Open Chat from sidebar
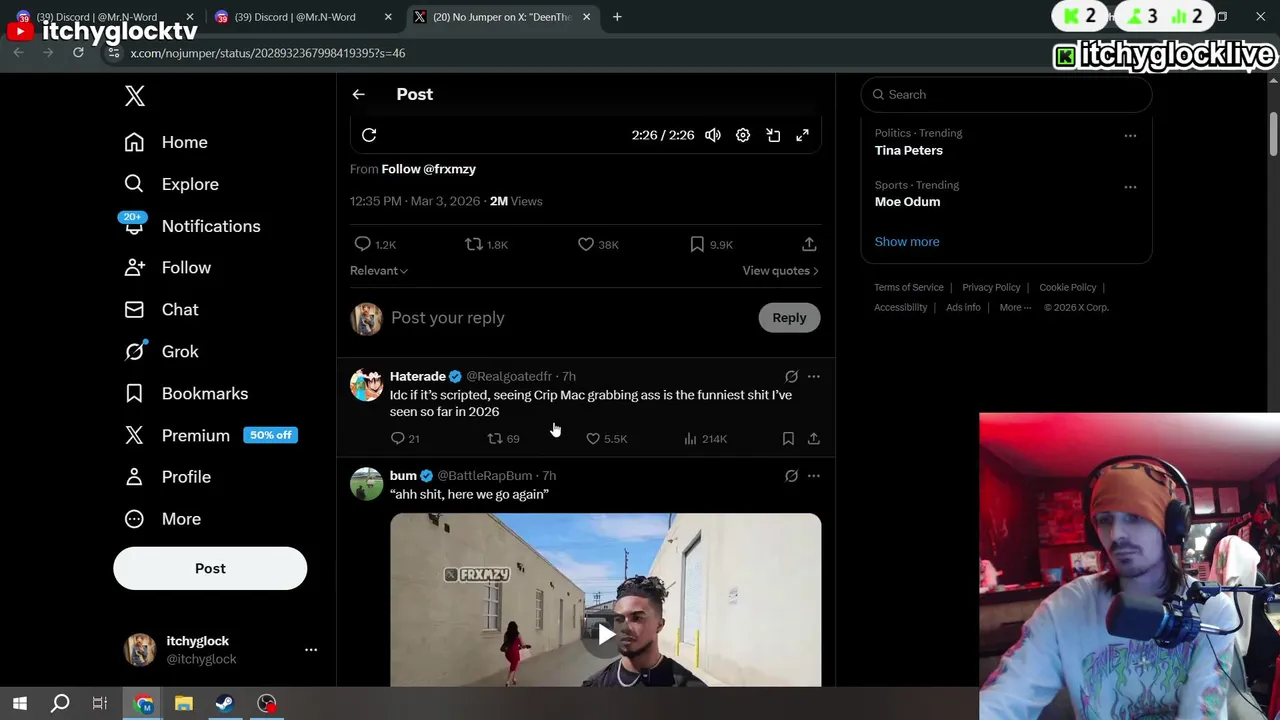The width and height of the screenshot is (1280, 720). [x=161, y=310]
